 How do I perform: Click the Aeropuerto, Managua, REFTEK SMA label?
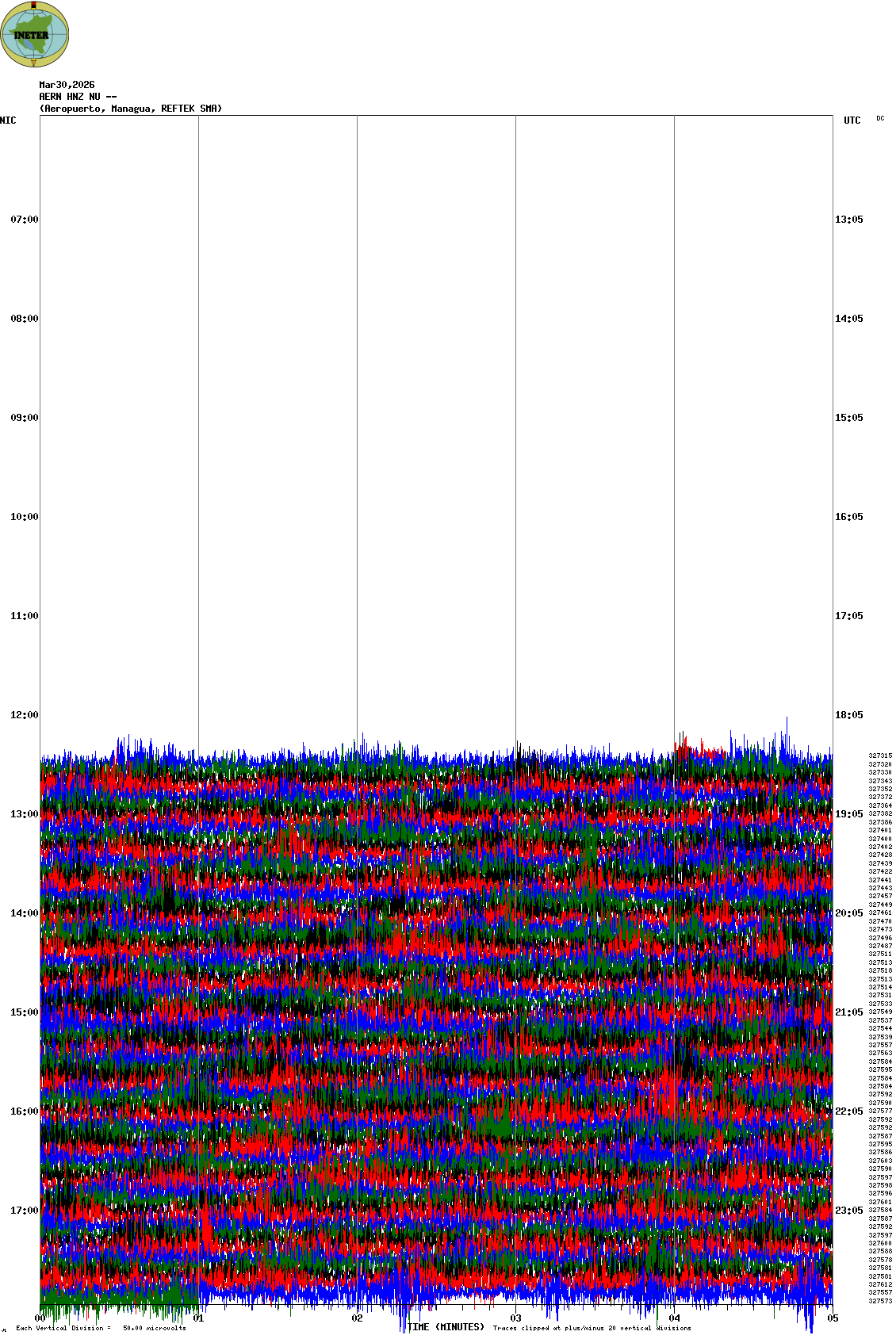pyautogui.click(x=131, y=109)
